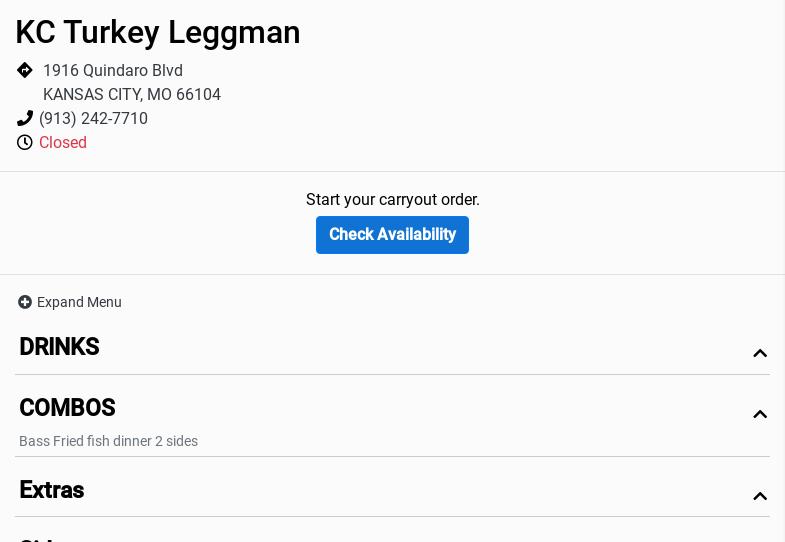785x542 pixels.
Task: Click the clock icon next to Closed
Action: (x=25, y=143)
